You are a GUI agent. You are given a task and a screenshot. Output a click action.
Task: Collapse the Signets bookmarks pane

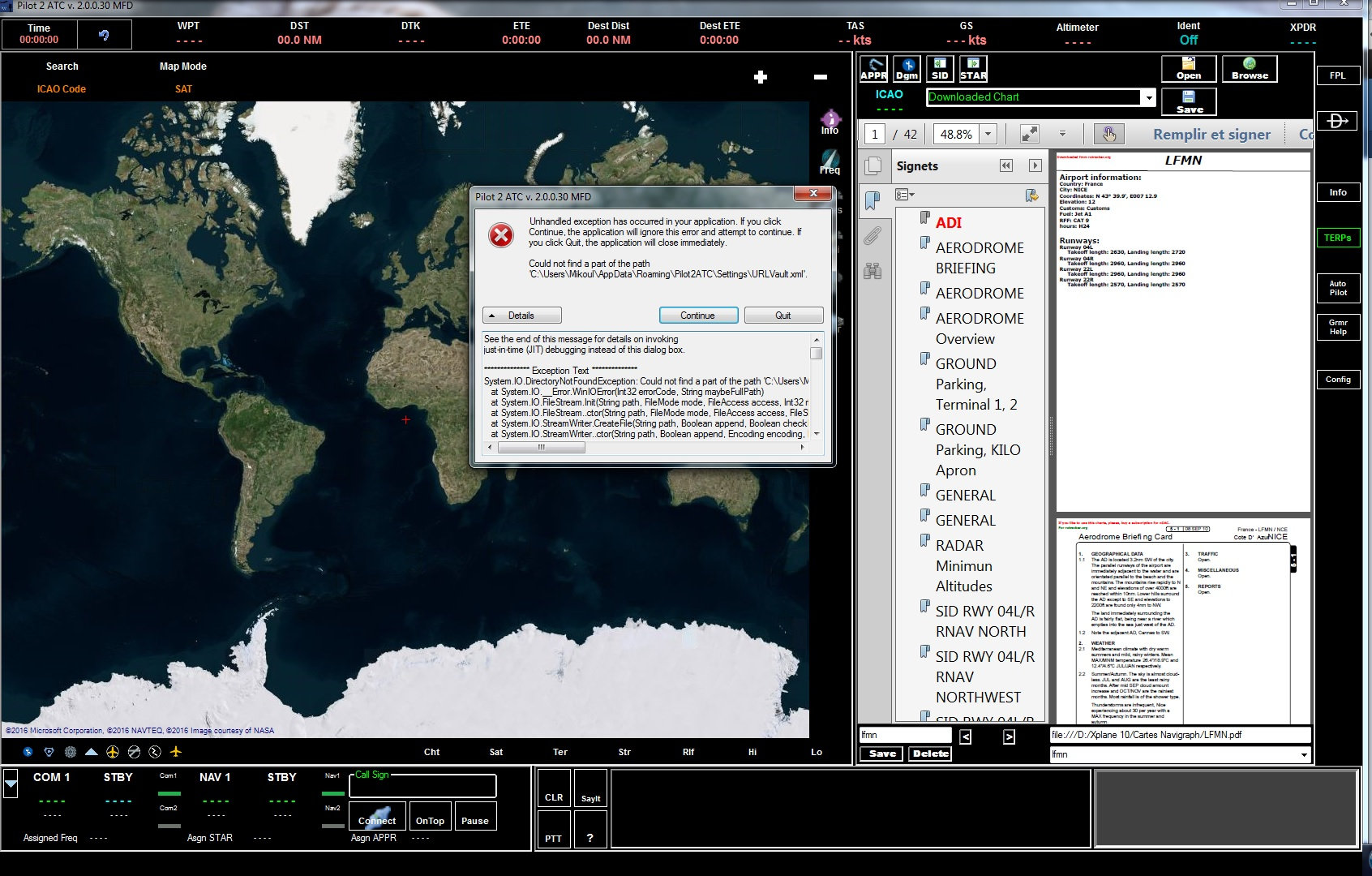1006,165
